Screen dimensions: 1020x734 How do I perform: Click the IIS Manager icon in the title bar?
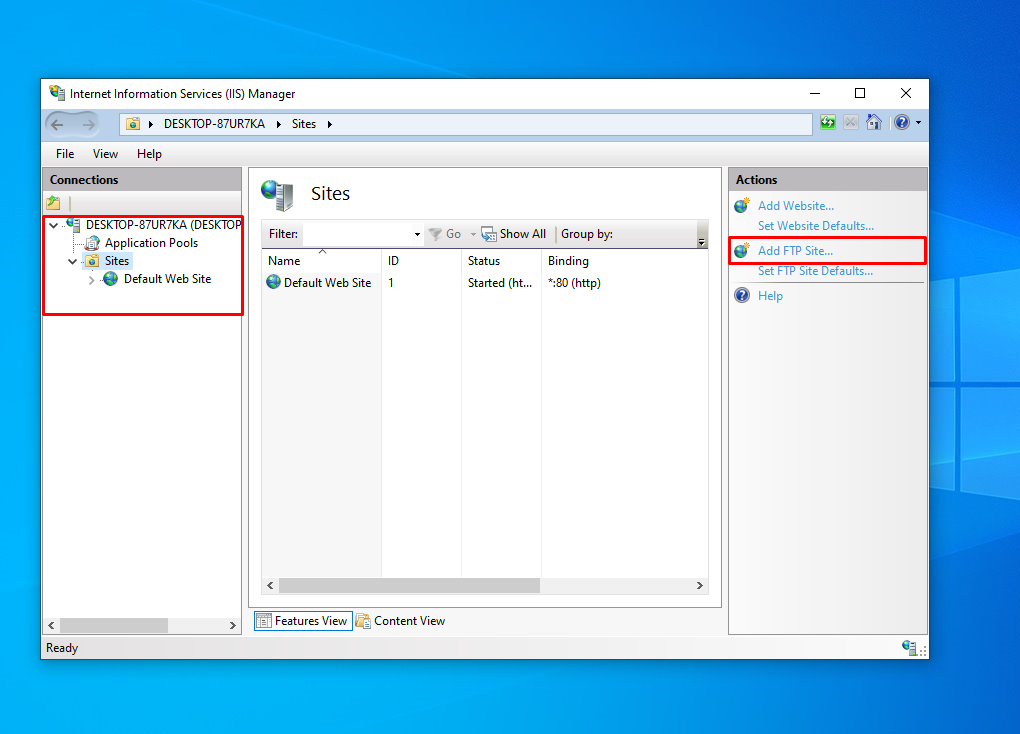point(57,93)
